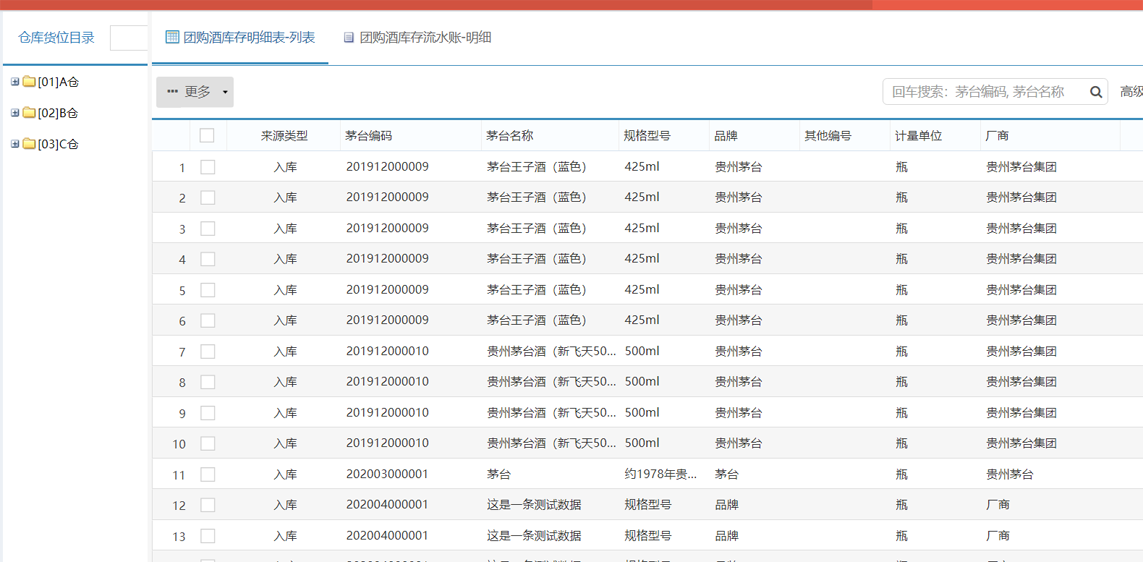Focus the 茅台编码 search input field
Screen dimensions: 1143x562
(x=985, y=92)
